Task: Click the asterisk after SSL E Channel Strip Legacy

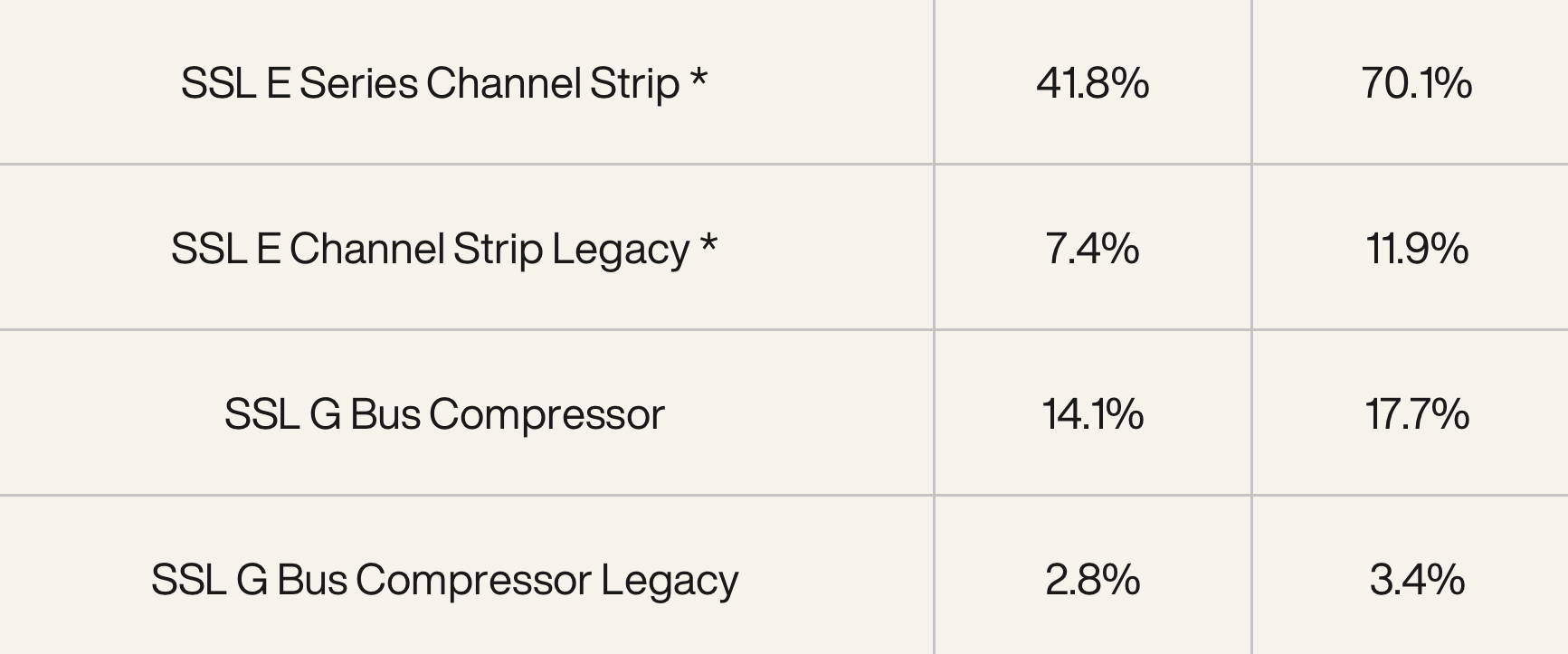Action: coord(708,244)
